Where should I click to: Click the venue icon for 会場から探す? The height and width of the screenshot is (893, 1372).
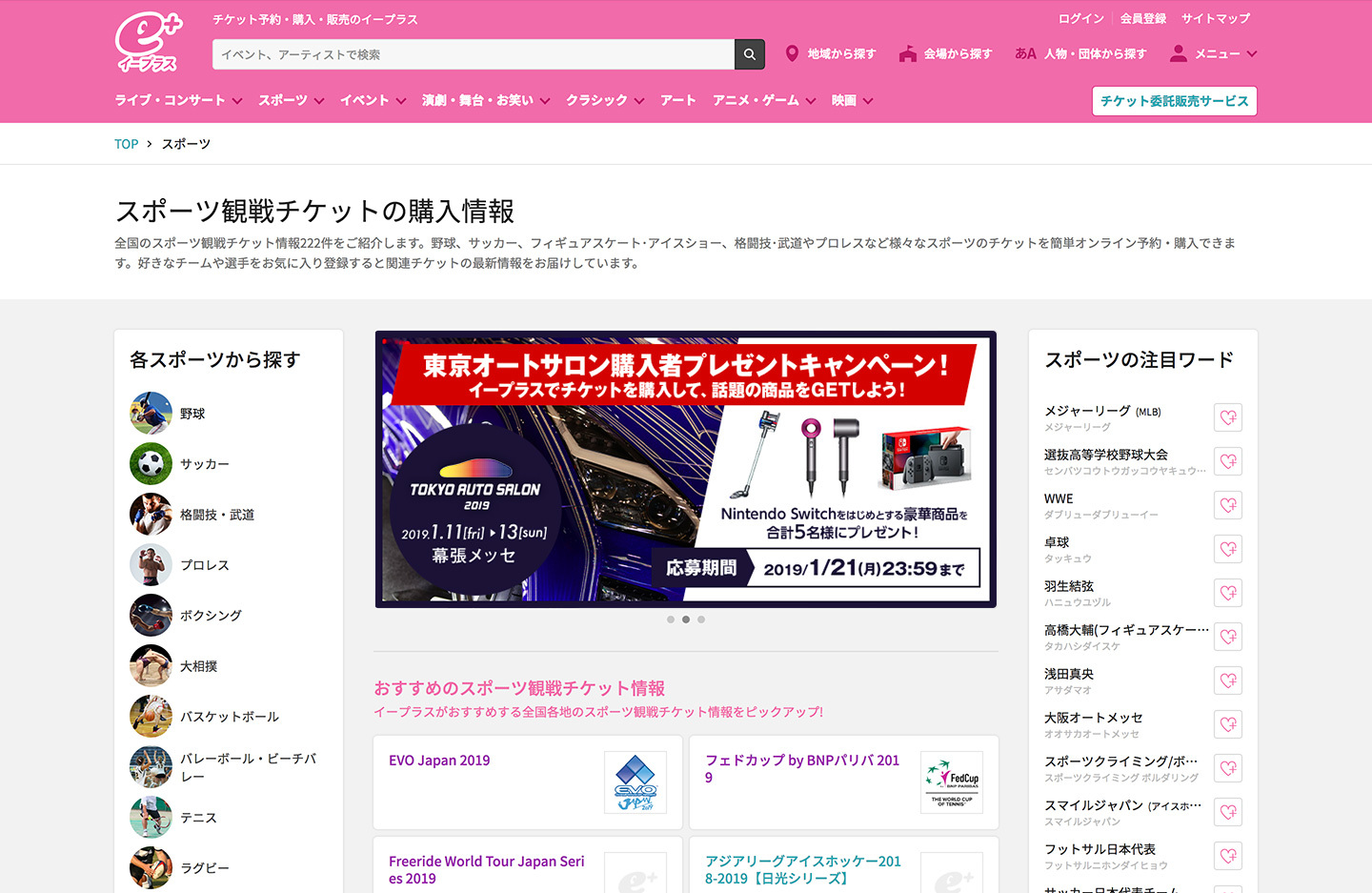point(908,54)
